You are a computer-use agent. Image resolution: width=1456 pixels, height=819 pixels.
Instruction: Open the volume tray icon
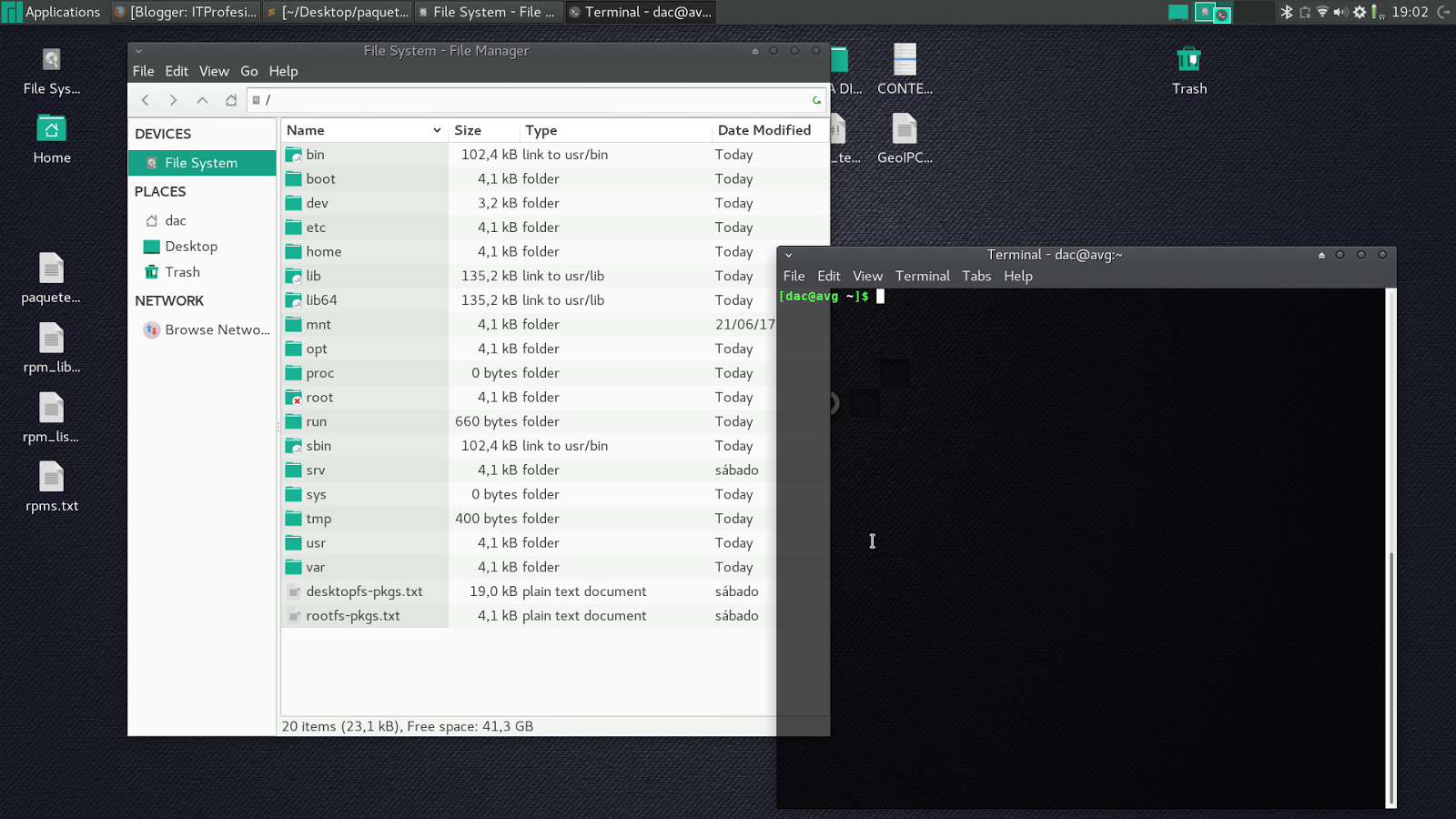1340,12
